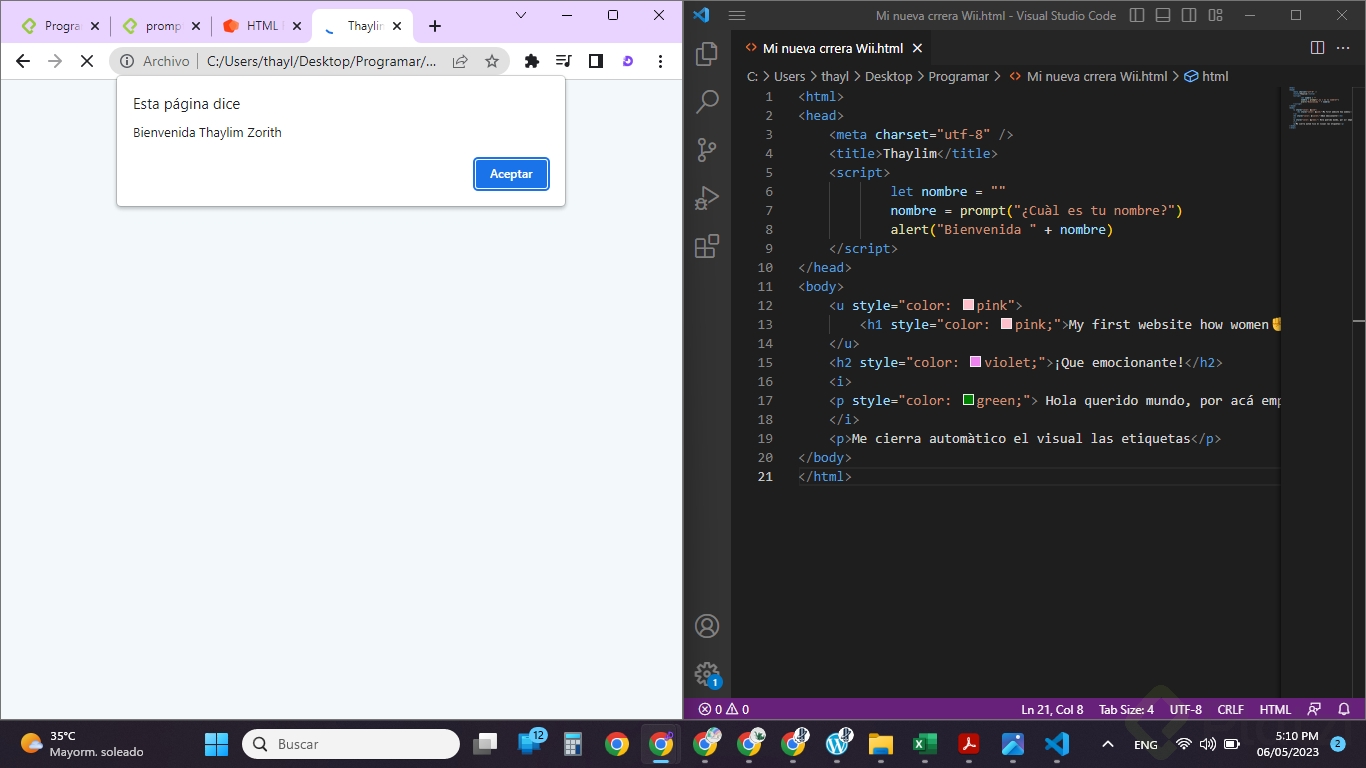Image resolution: width=1366 pixels, height=768 pixels.
Task: Change the UTF-8 encoding in status bar
Action: [x=1185, y=709]
